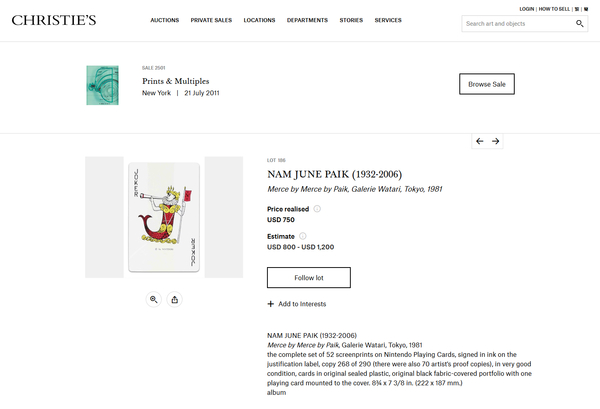Click the Browse Sale button
Viewport: 600px width, 409px height.
pos(487,84)
